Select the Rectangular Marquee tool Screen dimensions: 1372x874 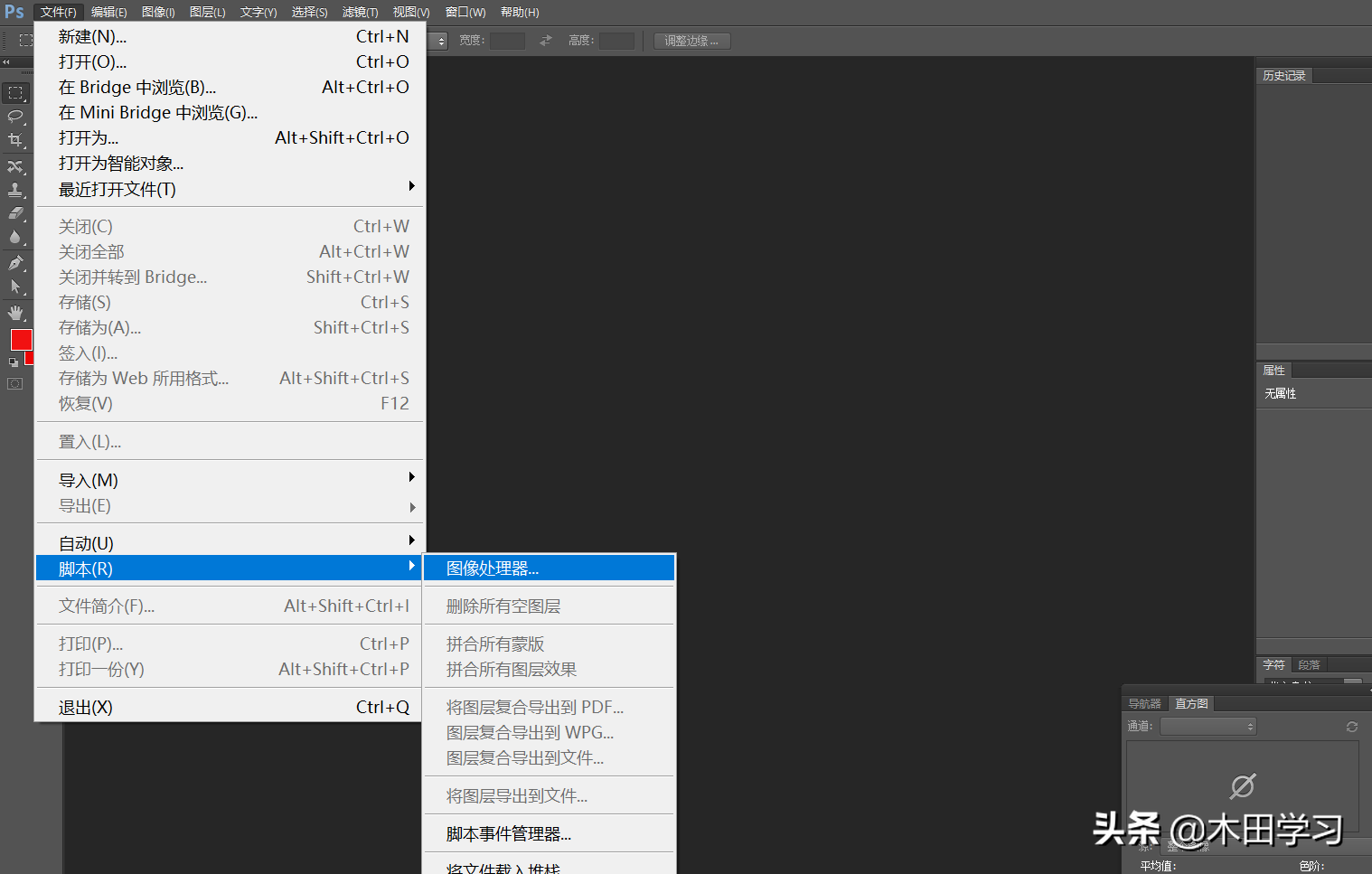tap(15, 93)
